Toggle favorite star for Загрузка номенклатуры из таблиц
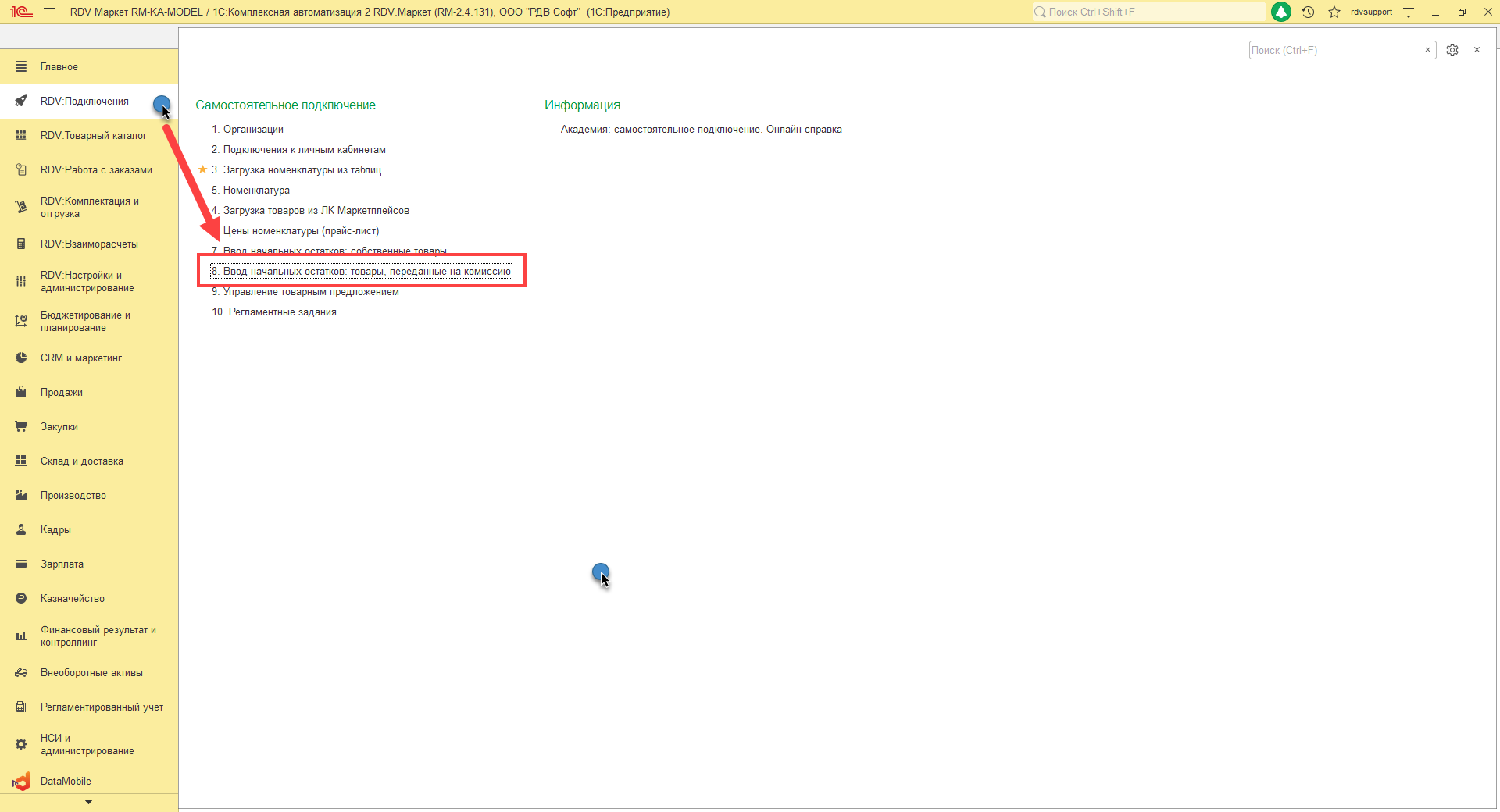The height and width of the screenshot is (812, 1500). (x=203, y=169)
